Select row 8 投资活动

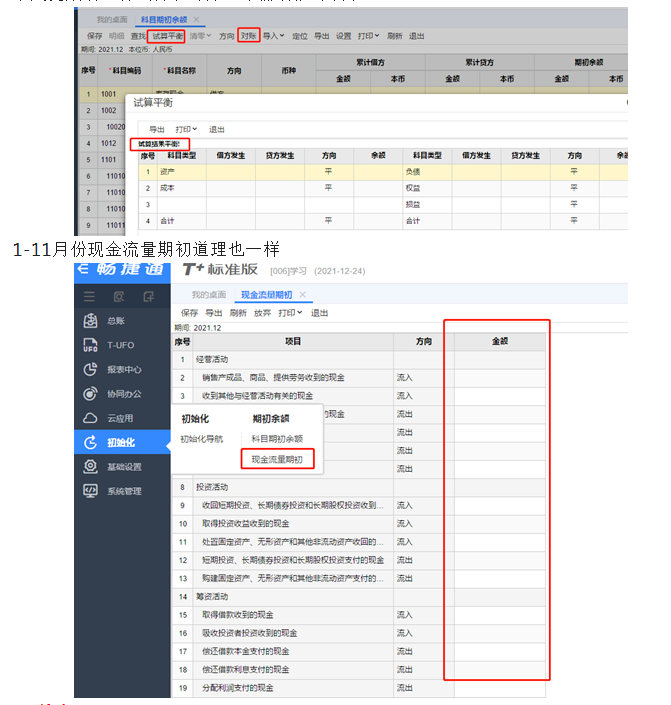pos(359,487)
